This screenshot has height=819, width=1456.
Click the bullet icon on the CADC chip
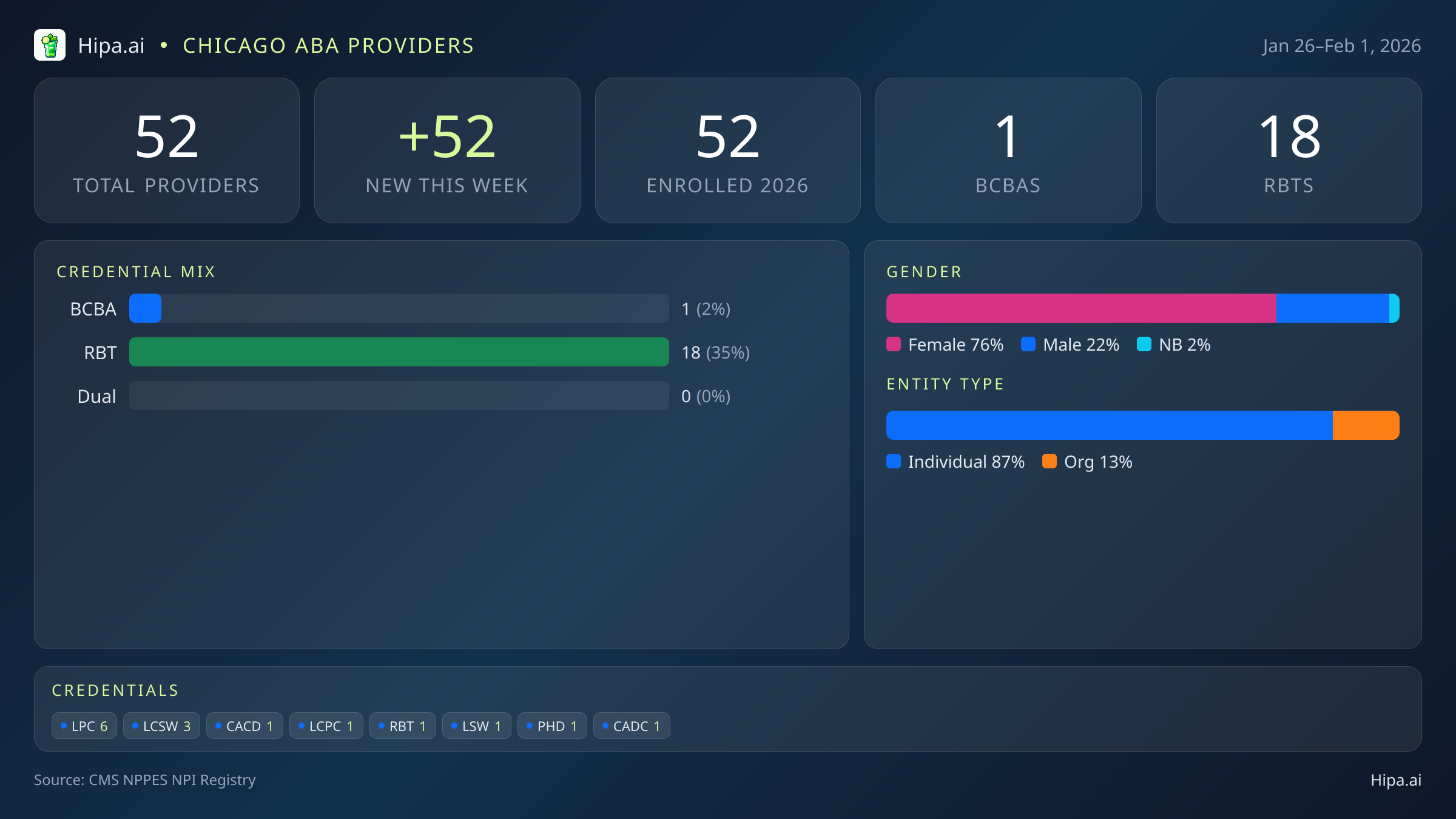(x=604, y=726)
